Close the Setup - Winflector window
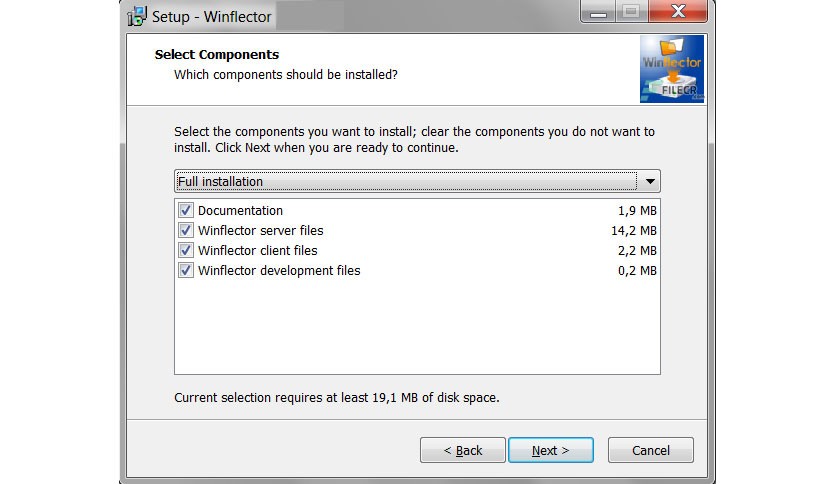Image resolution: width=836 pixels, height=484 pixels. 678,11
